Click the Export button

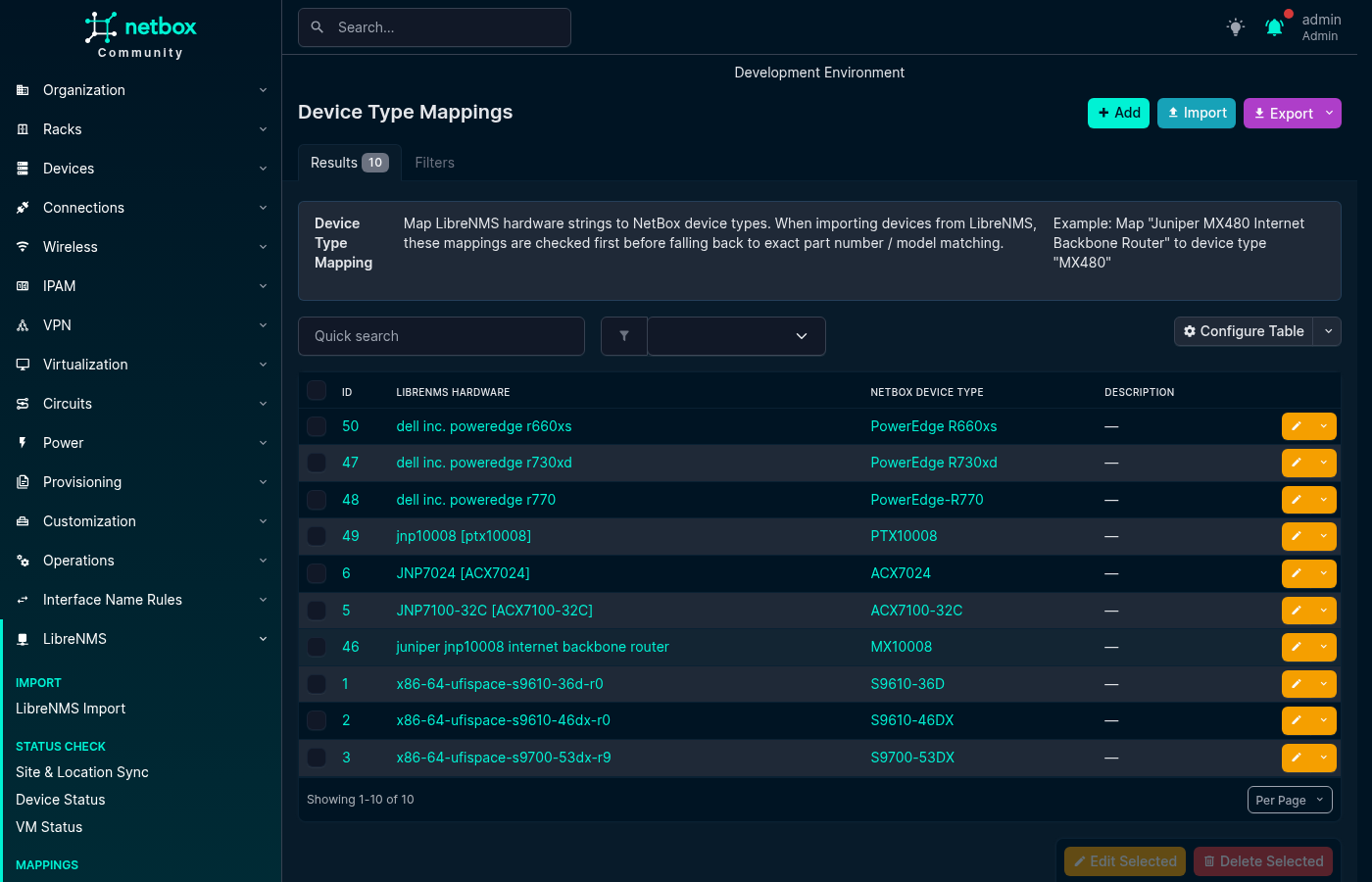(x=1283, y=114)
